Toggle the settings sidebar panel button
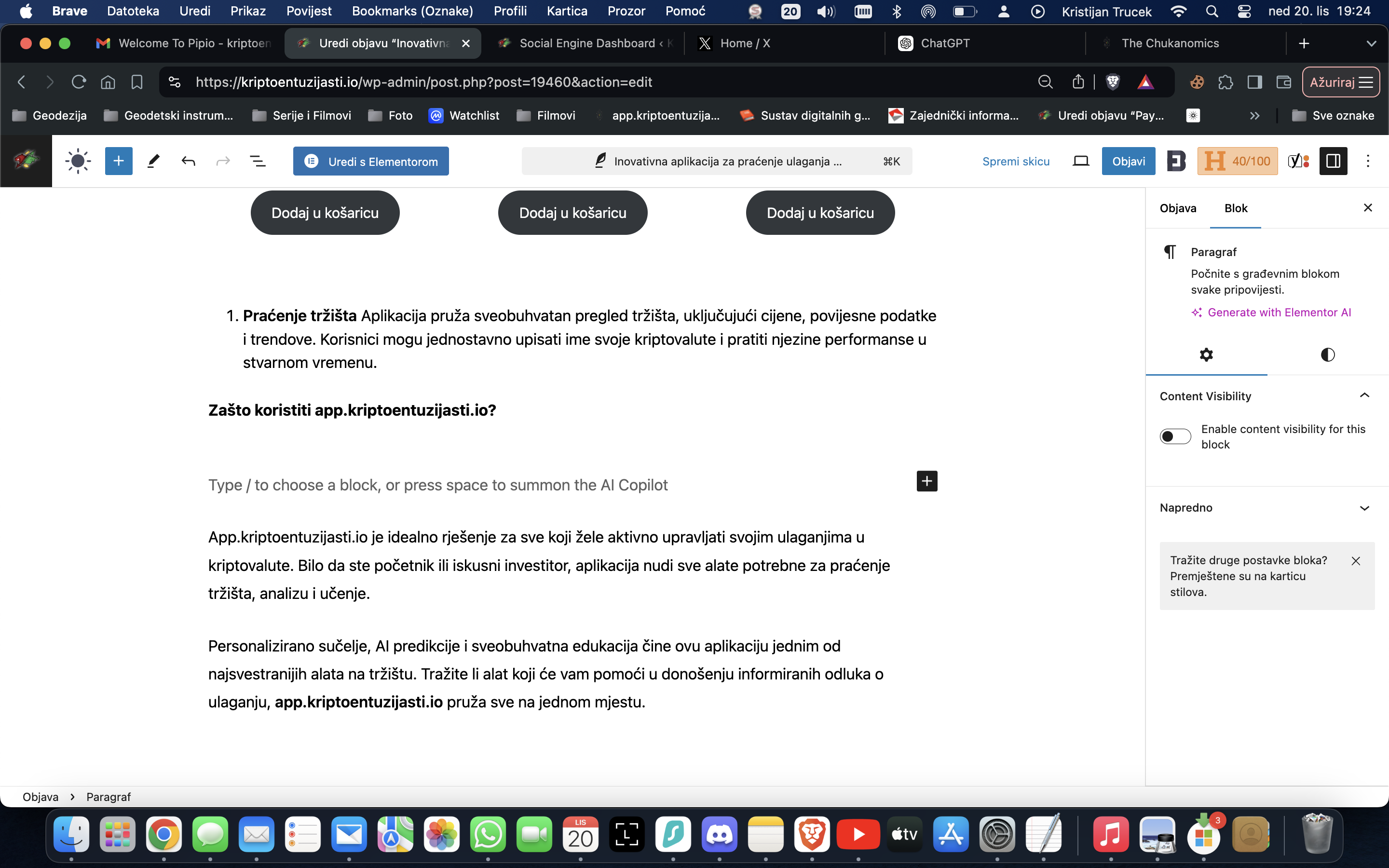Screen dimensions: 1389x868 pyautogui.click(x=1333, y=162)
